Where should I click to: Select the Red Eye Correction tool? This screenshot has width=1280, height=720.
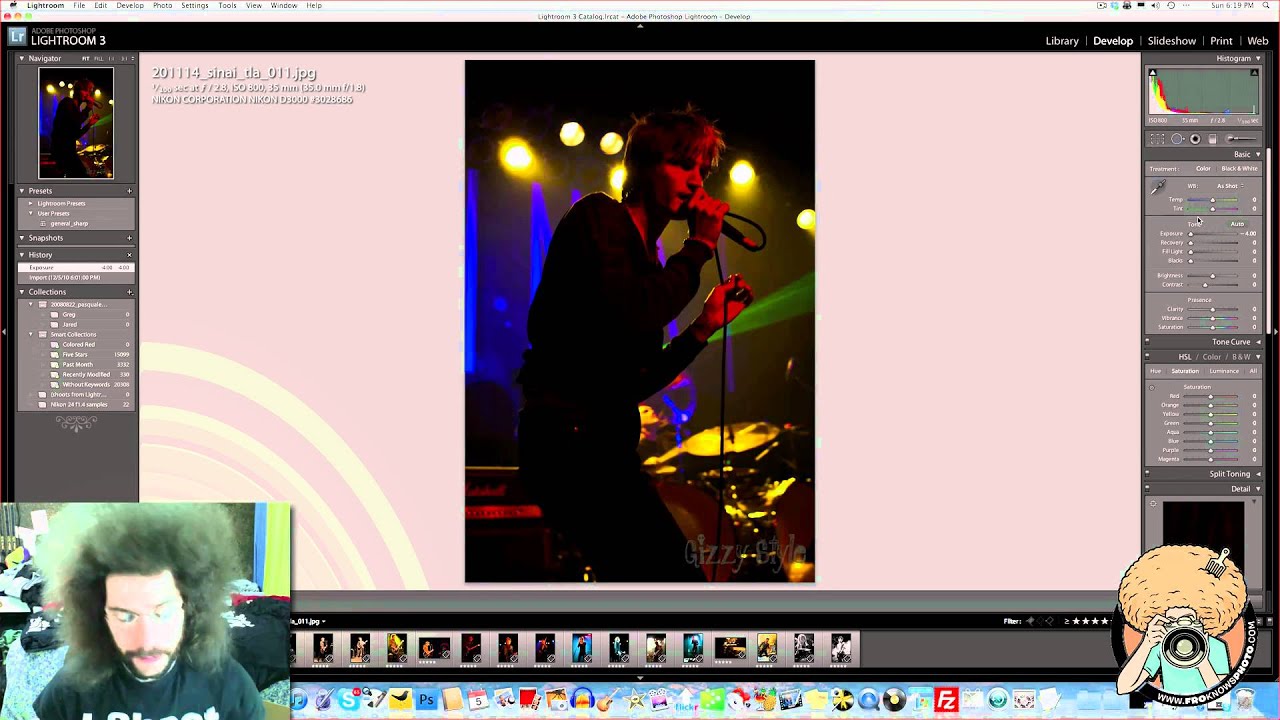(x=1195, y=139)
